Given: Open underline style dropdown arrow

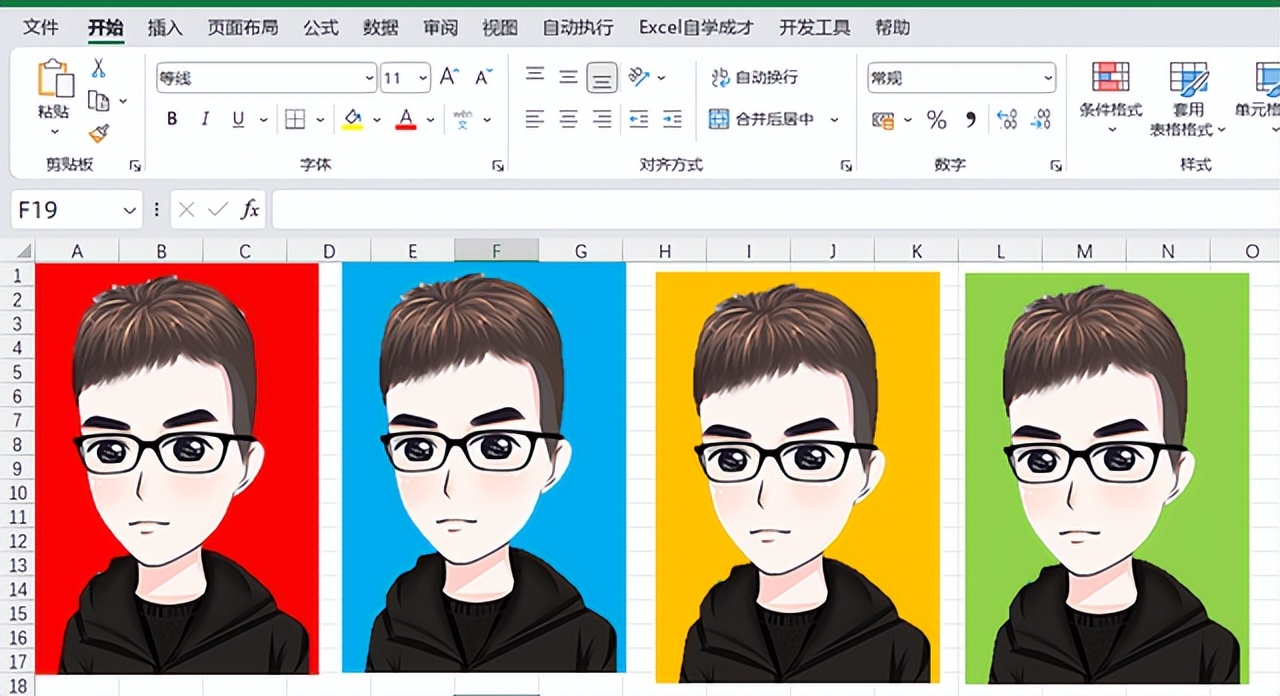Looking at the screenshot, I should click(x=264, y=120).
